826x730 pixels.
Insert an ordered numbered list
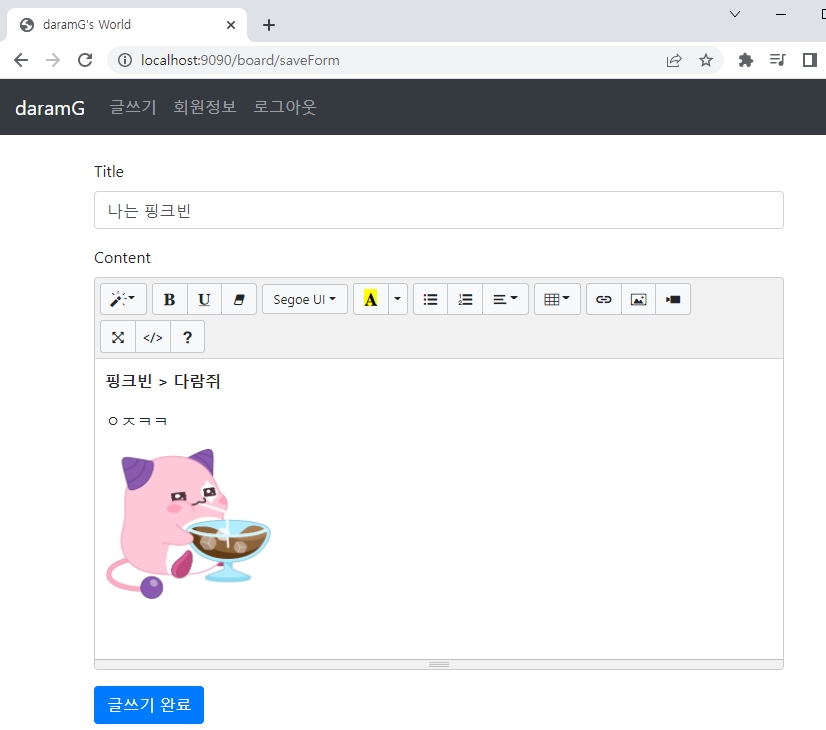(465, 299)
